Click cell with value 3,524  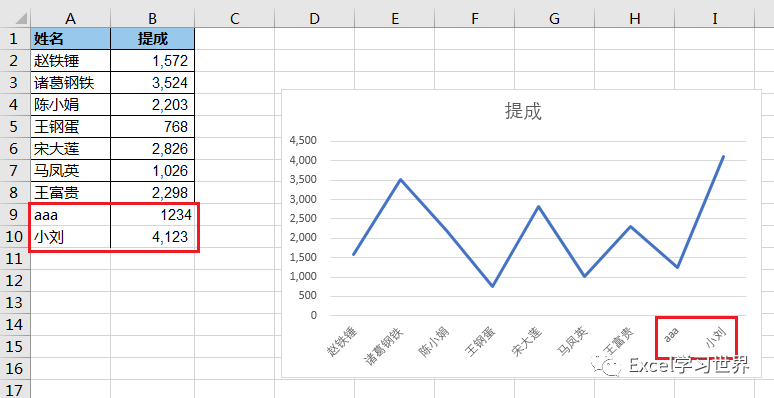[x=153, y=82]
